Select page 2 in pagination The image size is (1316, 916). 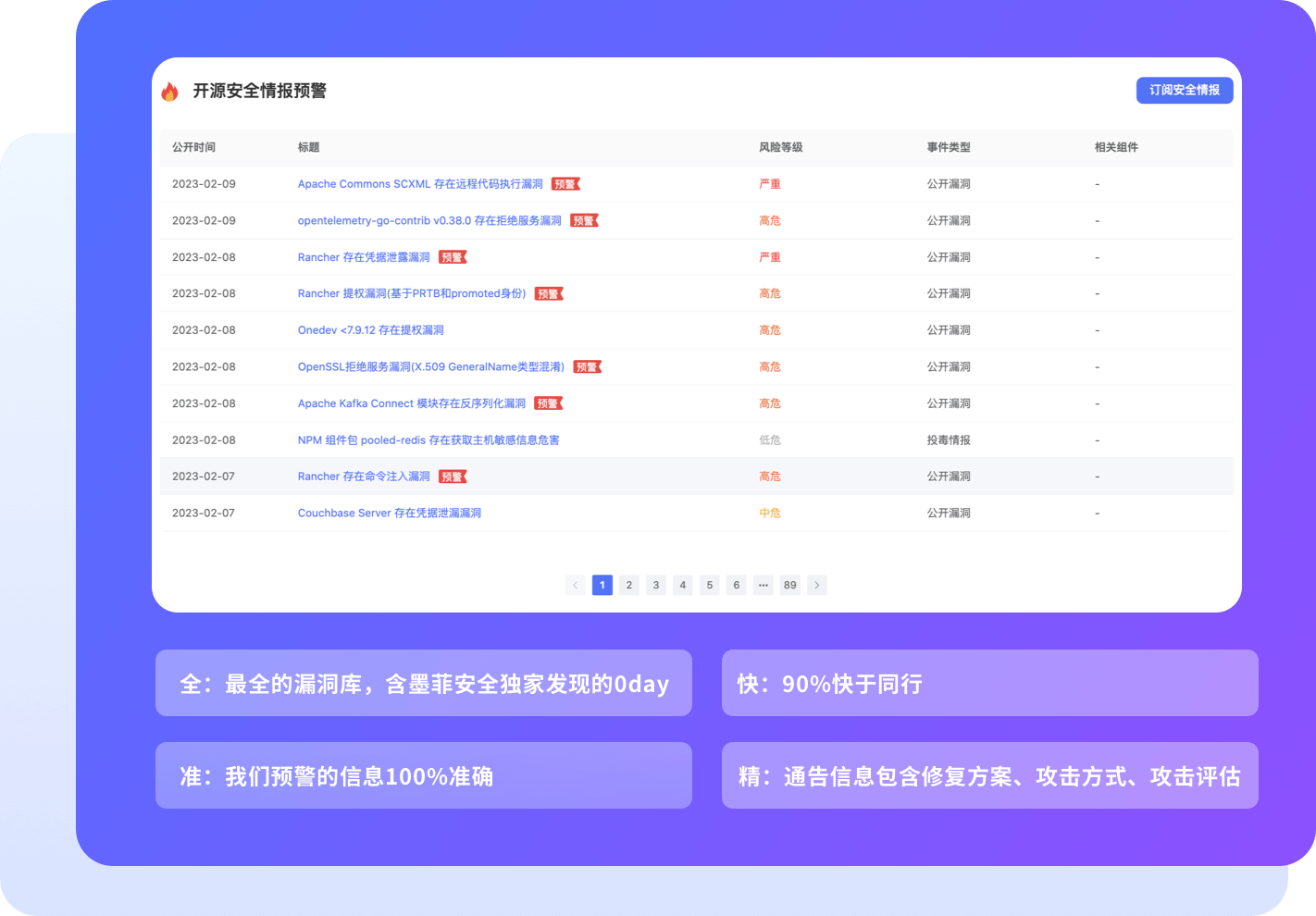click(x=629, y=585)
